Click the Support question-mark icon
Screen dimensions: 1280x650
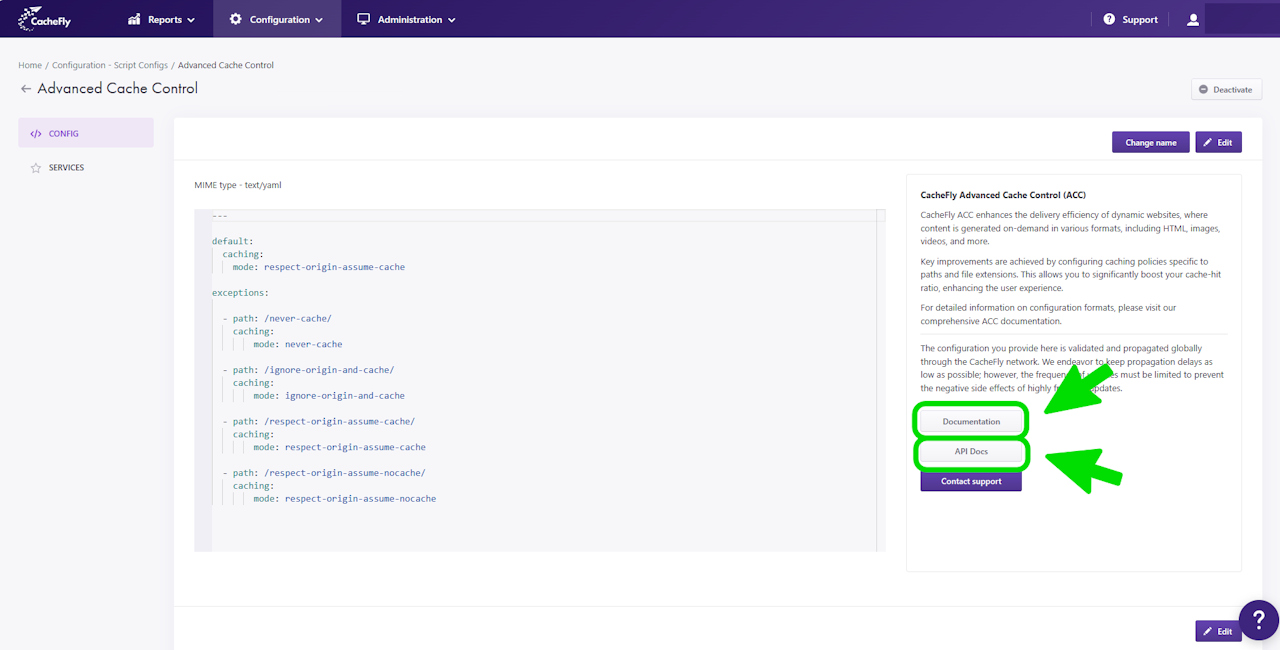click(x=1109, y=19)
